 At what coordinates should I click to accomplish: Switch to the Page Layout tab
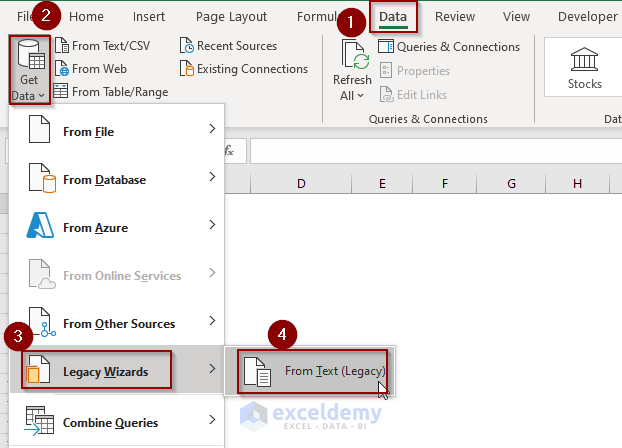(x=231, y=17)
